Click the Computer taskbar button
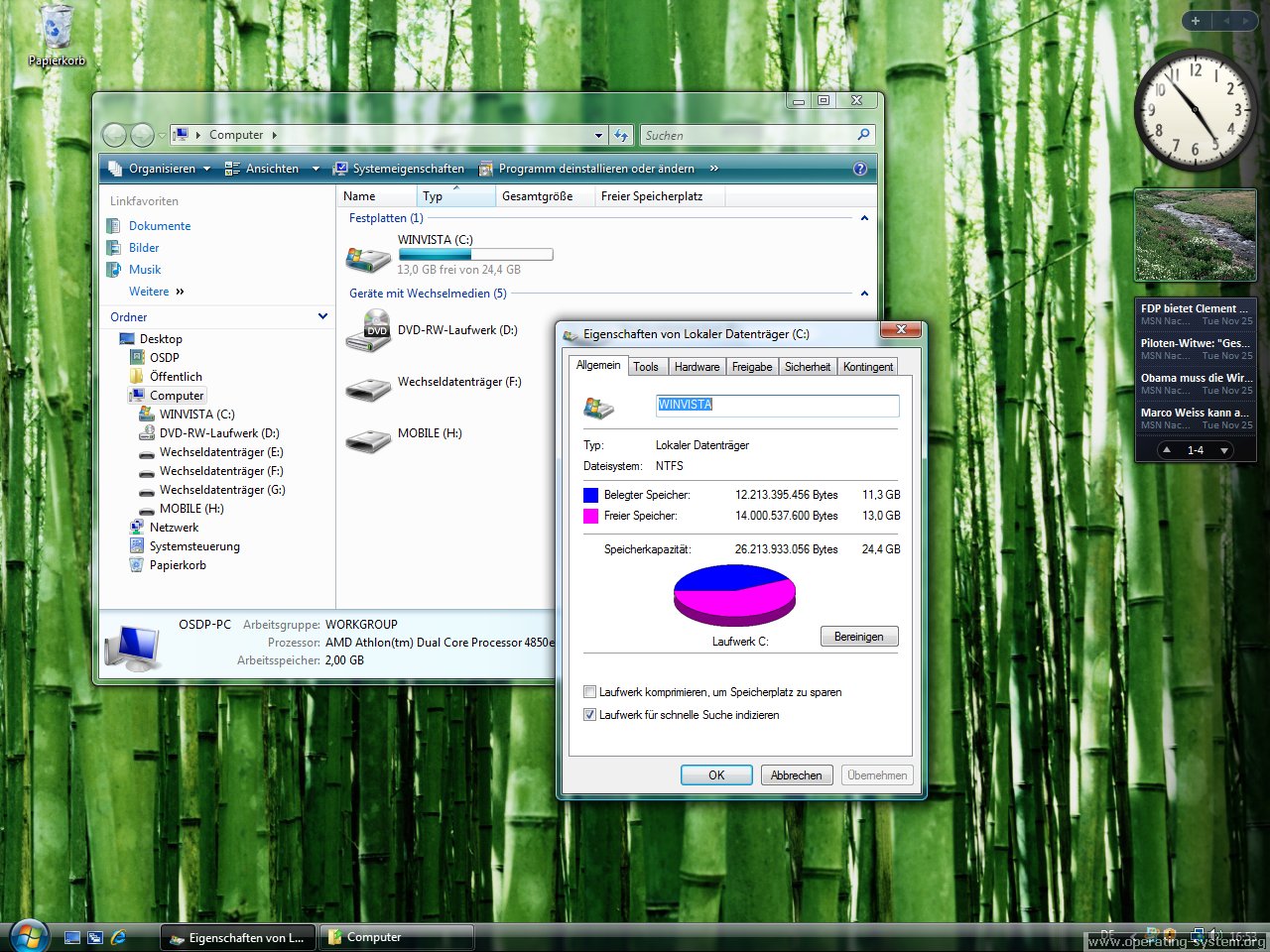This screenshot has width=1270, height=952. pyautogui.click(x=397, y=937)
